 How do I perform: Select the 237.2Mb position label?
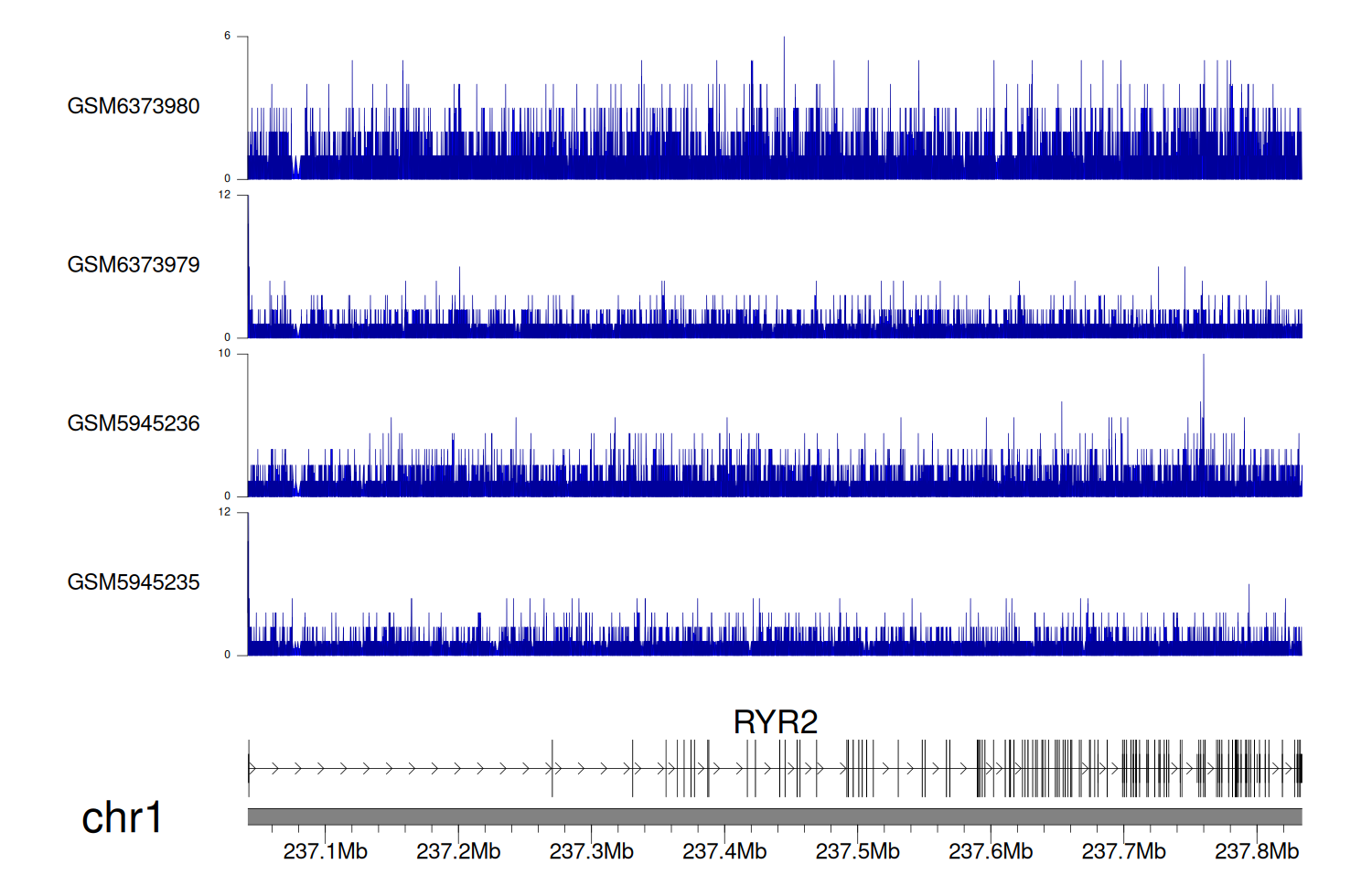coord(458,851)
